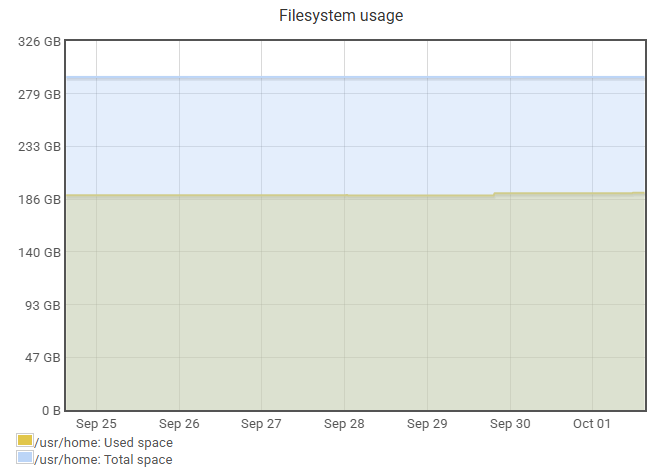This screenshot has height=470, width=654.
Task: Select the 140 GB axis value
Action: 40,253
